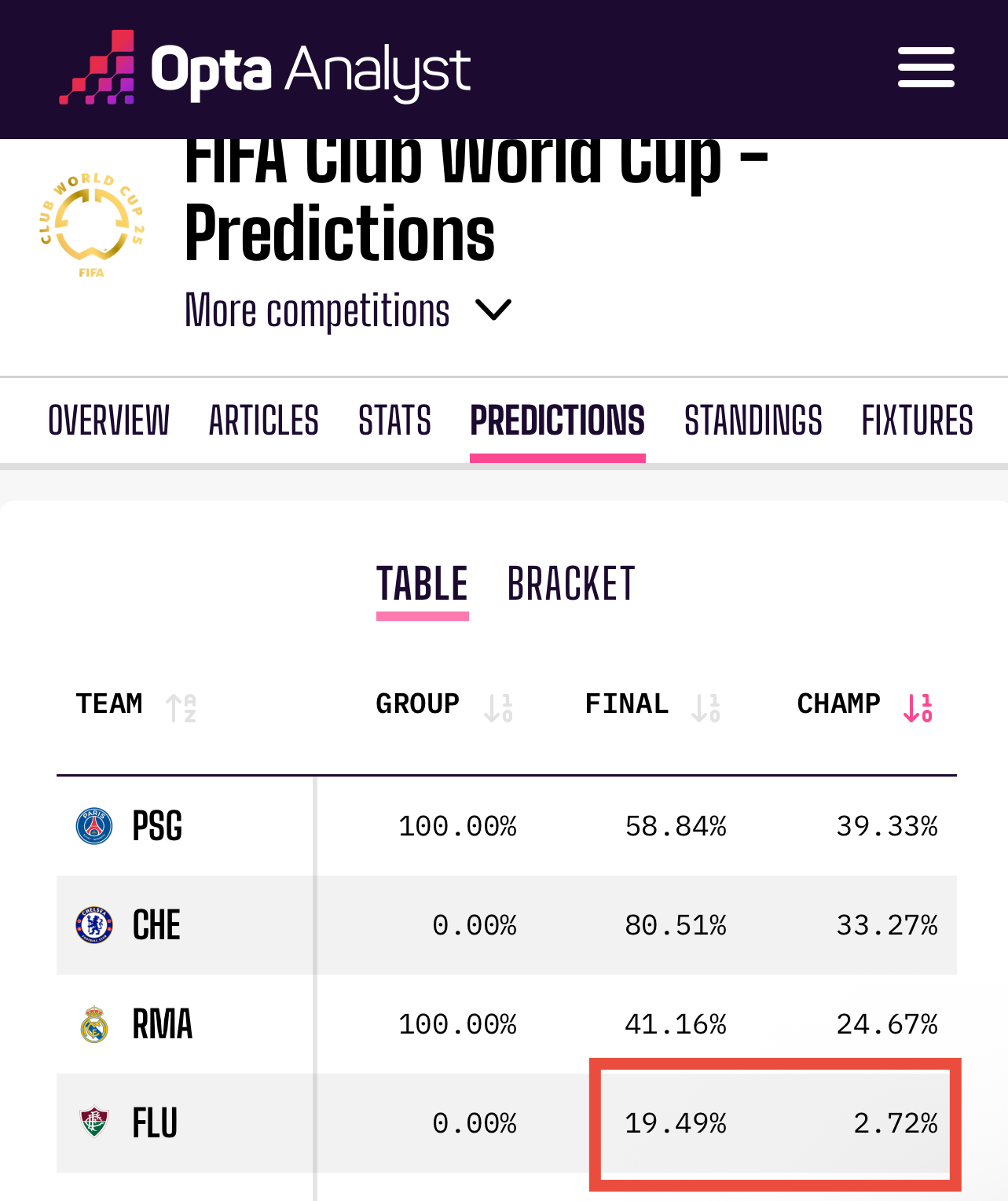Screen dimensions: 1008x1201
Task: Open the ARTICLES section link
Action: (x=264, y=421)
